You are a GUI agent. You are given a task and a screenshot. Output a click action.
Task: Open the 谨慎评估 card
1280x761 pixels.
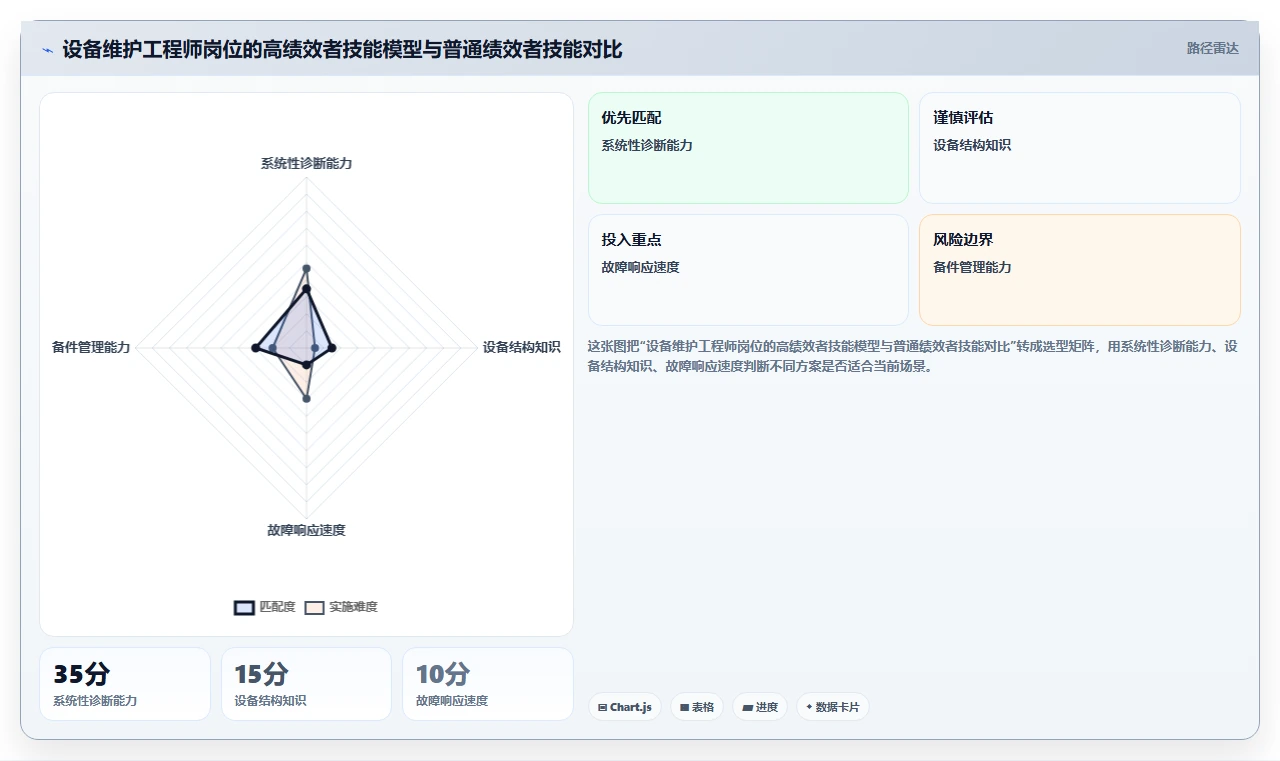click(1080, 148)
